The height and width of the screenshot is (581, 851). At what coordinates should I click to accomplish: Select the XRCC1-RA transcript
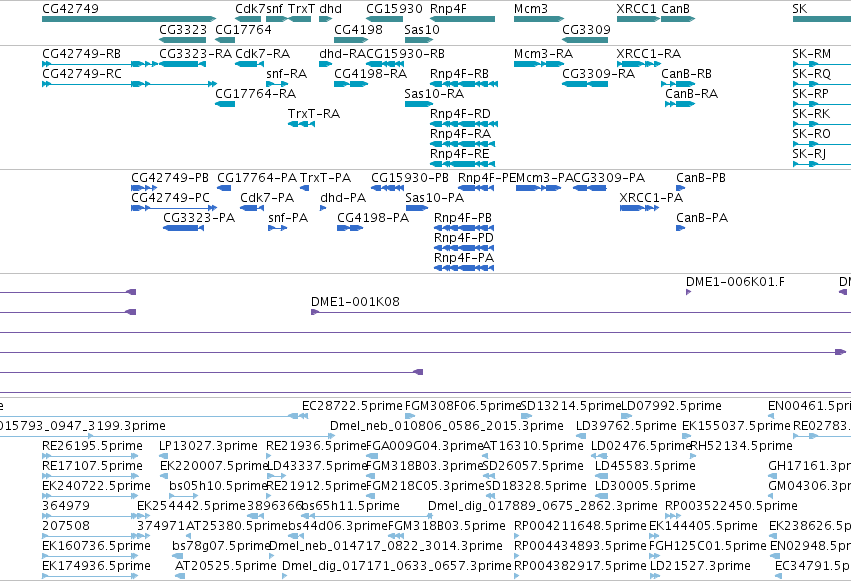click(x=639, y=64)
